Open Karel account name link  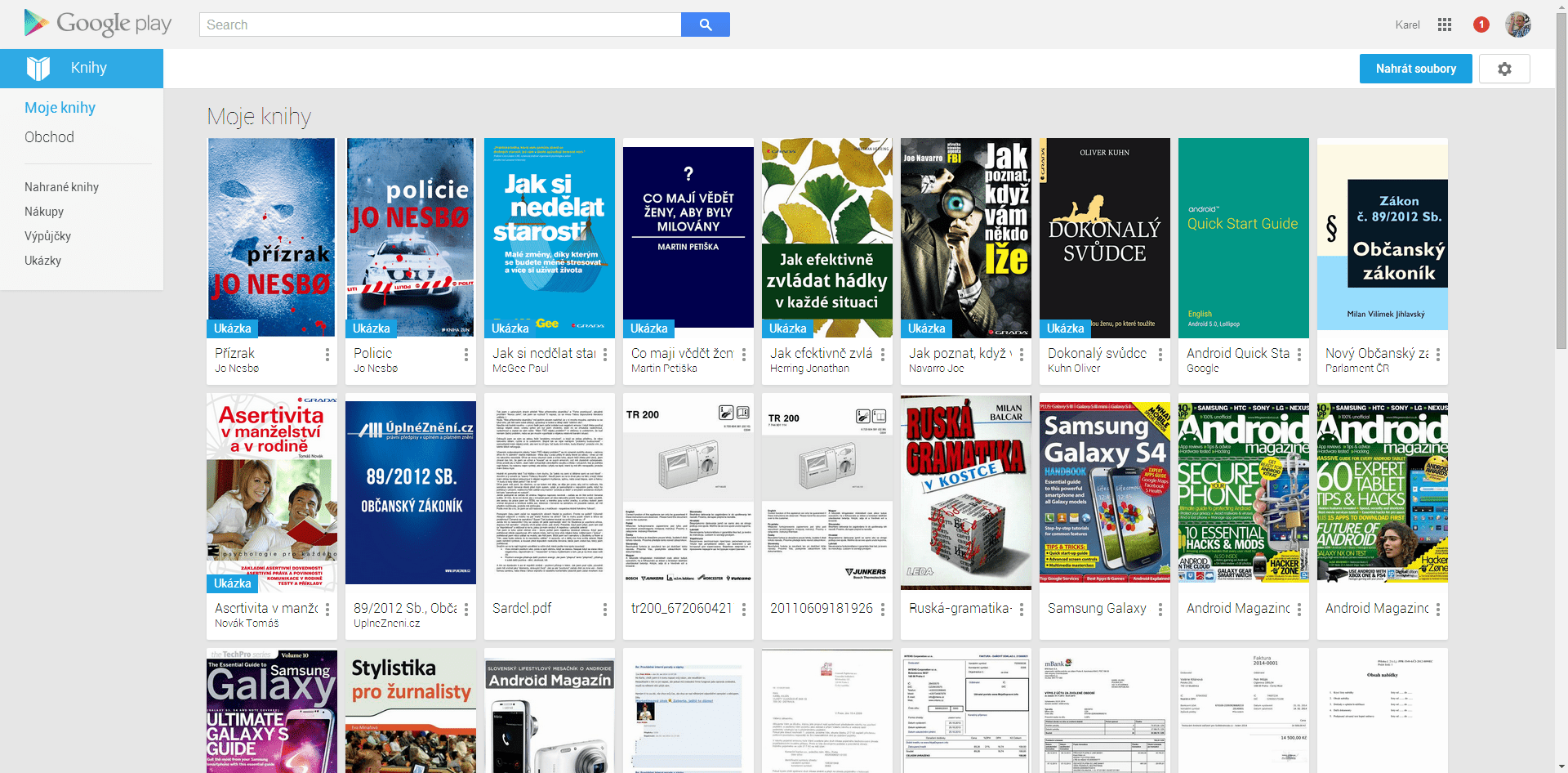[x=1407, y=25]
